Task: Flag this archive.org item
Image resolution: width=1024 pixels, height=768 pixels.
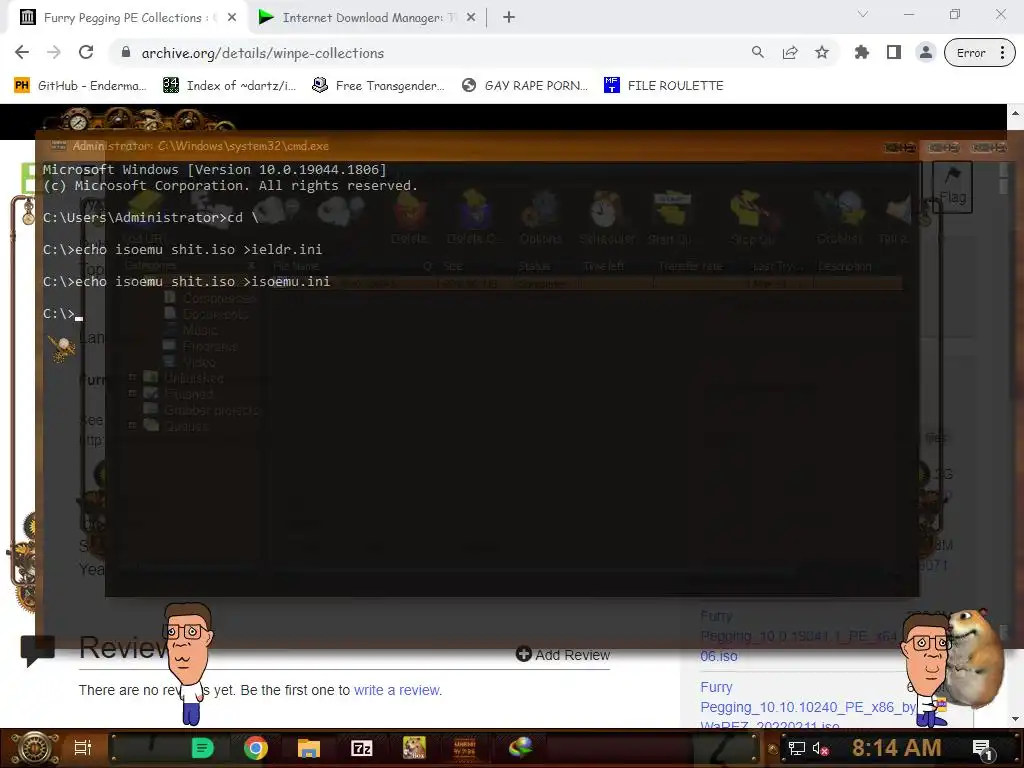Action: 953,186
